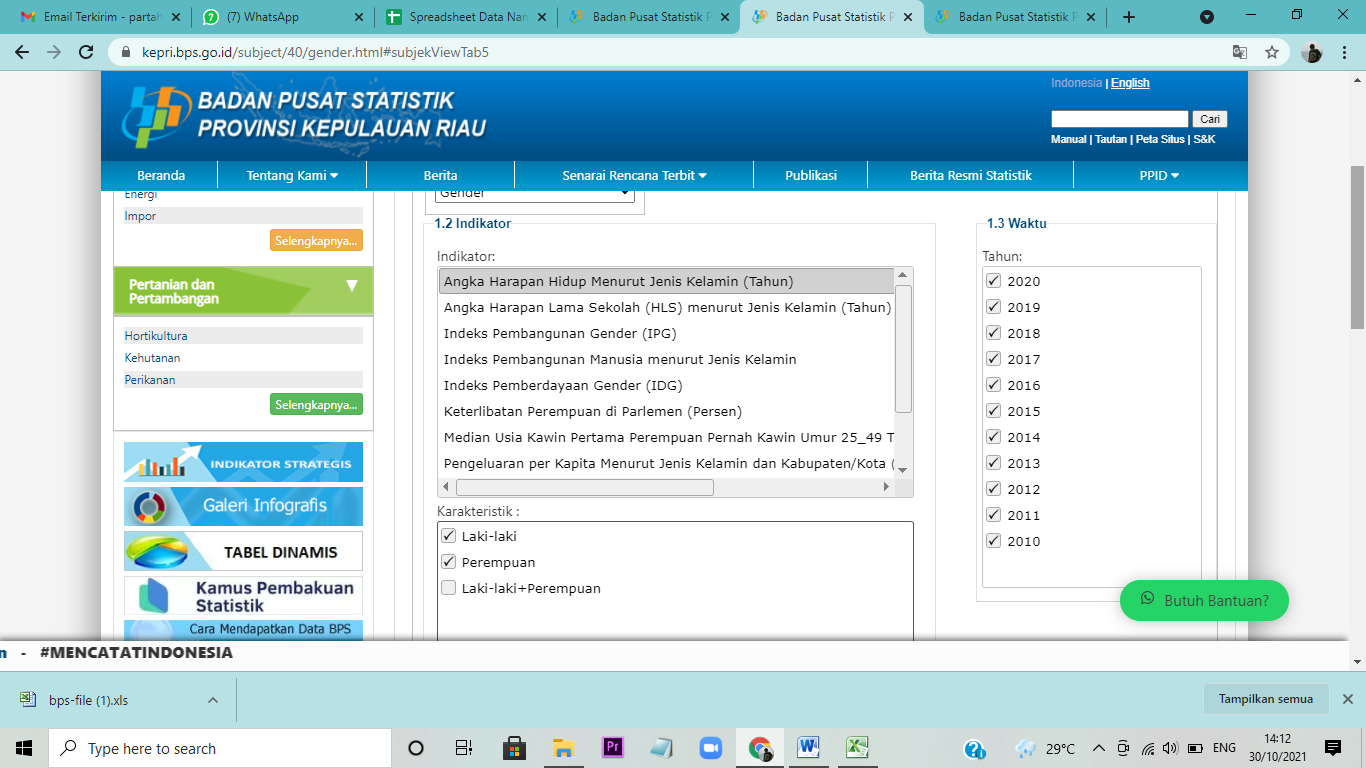
Task: Expand the Senarai Rencana Terbit dropdown
Action: coord(634,175)
